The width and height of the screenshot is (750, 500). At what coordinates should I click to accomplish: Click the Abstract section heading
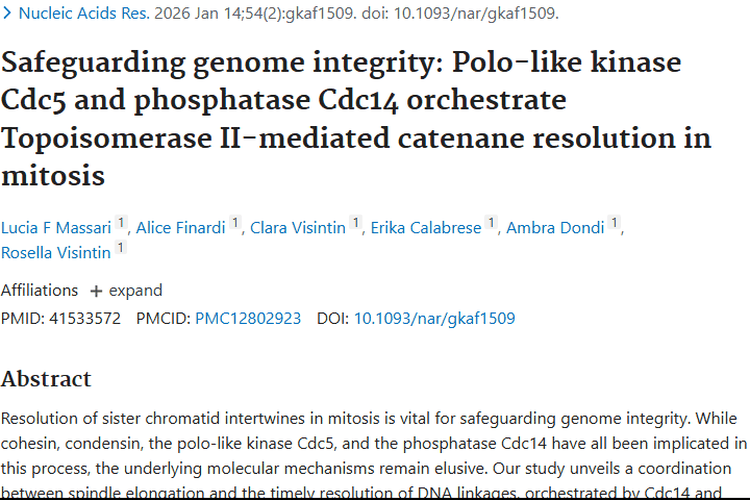pos(46,379)
